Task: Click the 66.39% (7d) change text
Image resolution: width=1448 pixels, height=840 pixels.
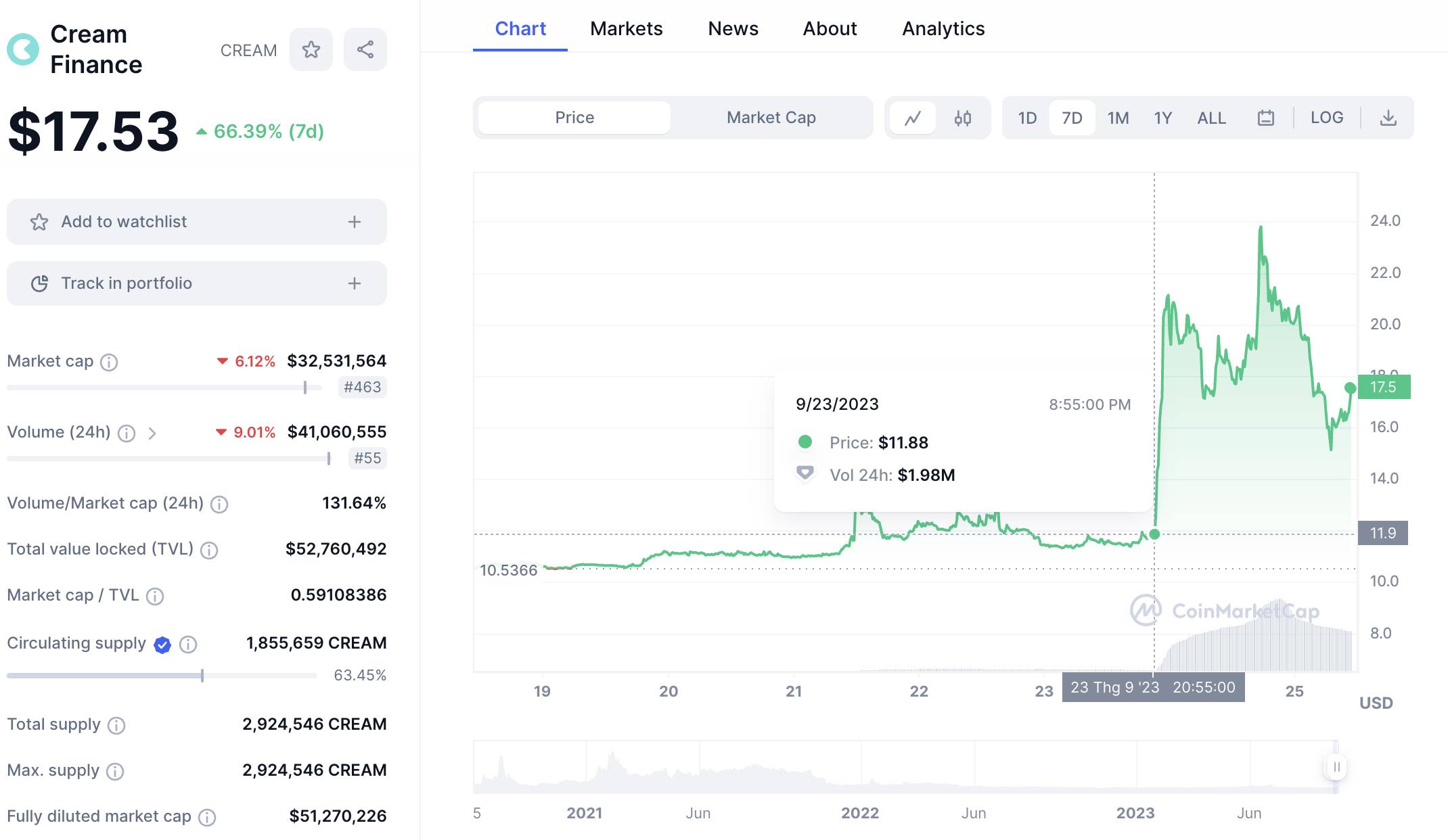Action: 269,131
